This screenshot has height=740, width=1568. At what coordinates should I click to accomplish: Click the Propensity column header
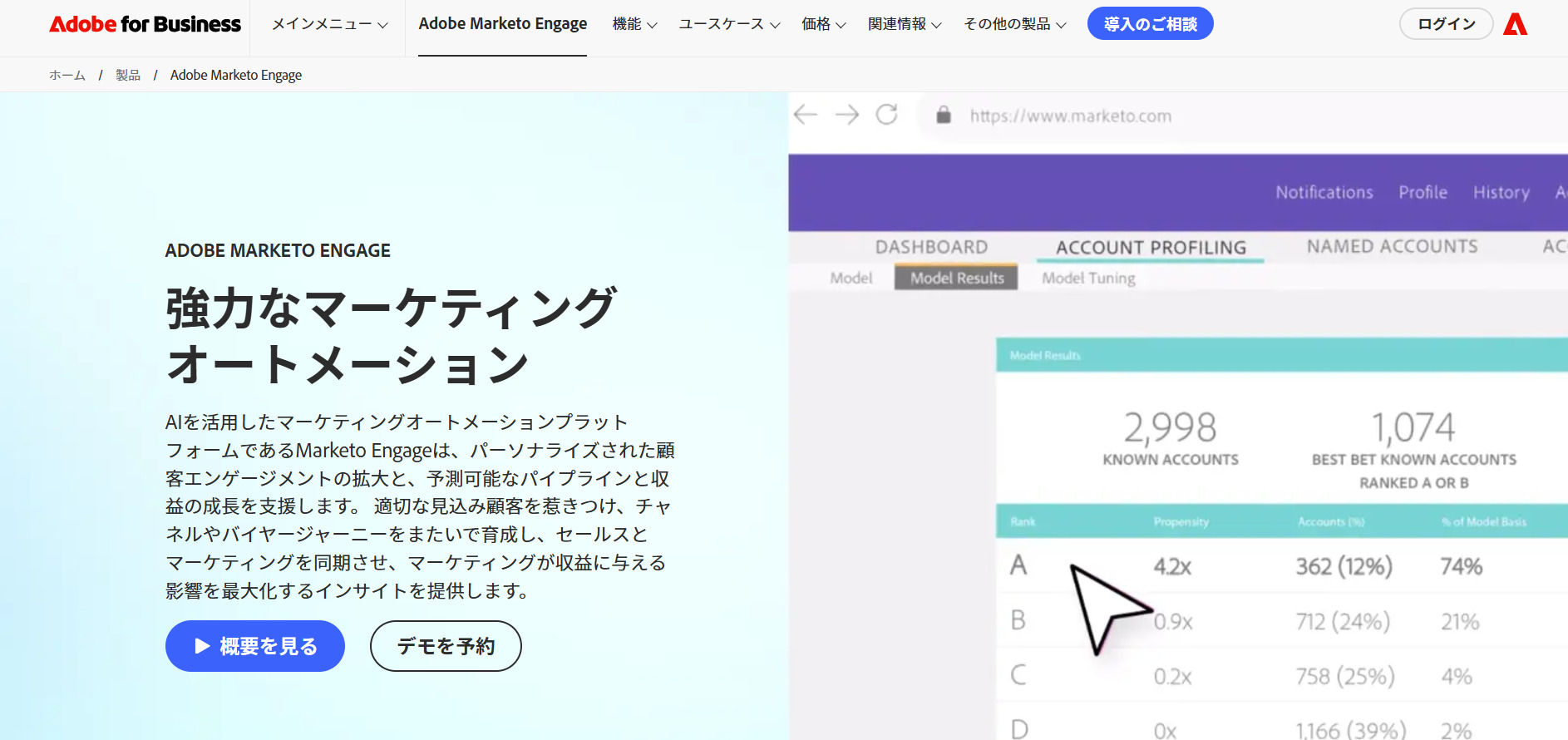click(x=1181, y=521)
